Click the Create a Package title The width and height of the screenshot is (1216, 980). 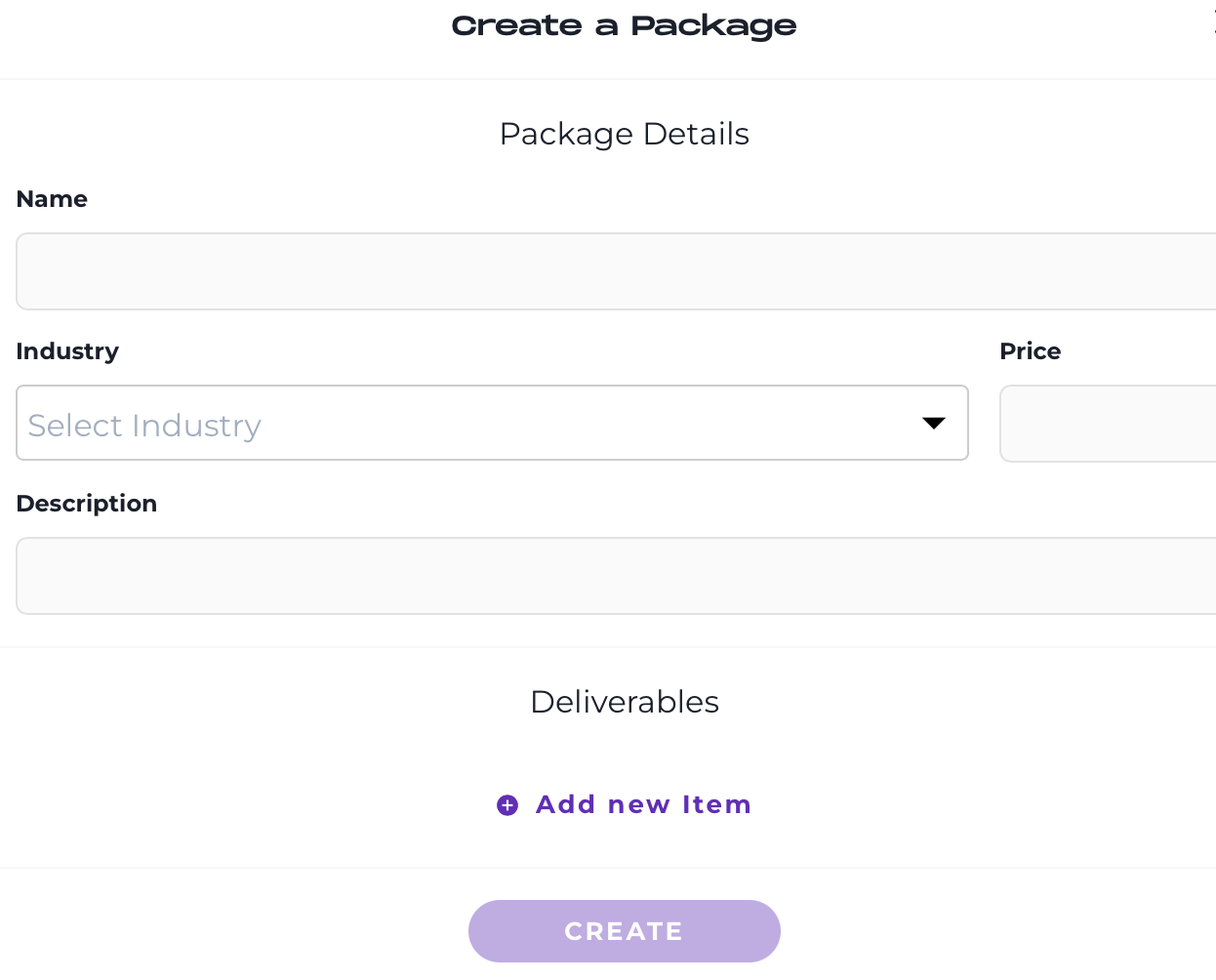click(624, 26)
